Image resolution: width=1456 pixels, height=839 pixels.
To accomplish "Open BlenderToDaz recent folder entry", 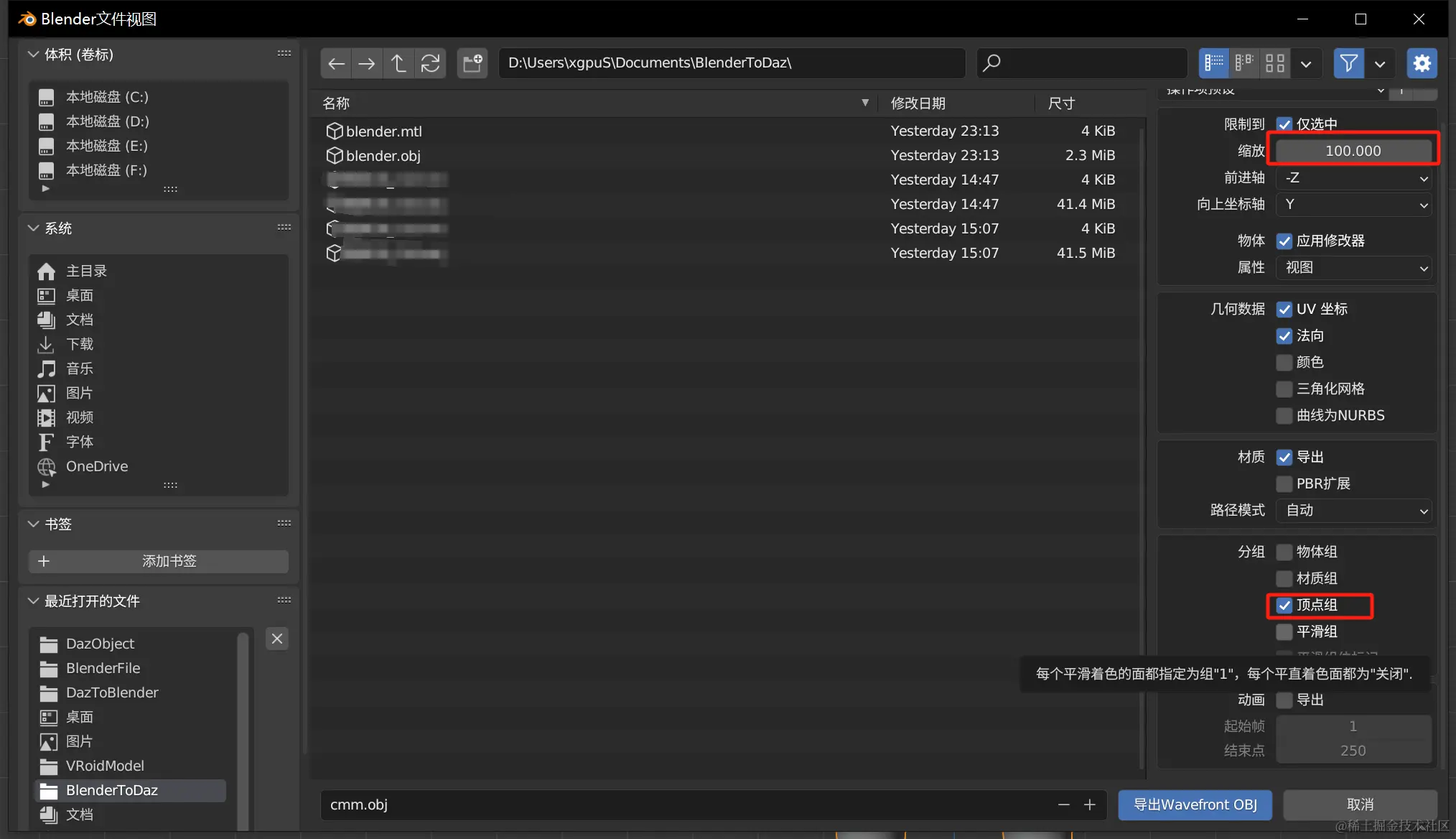I will 112,790.
